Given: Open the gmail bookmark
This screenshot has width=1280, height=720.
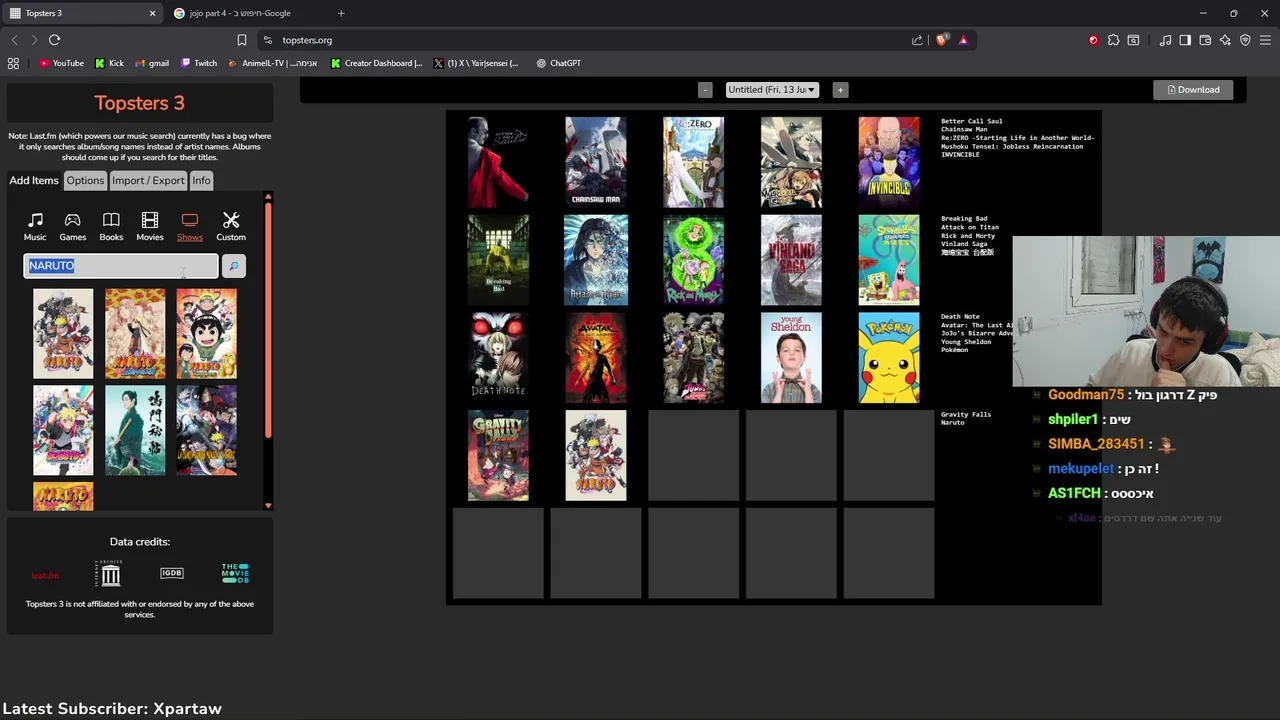Looking at the screenshot, I should pyautogui.click(x=151, y=63).
